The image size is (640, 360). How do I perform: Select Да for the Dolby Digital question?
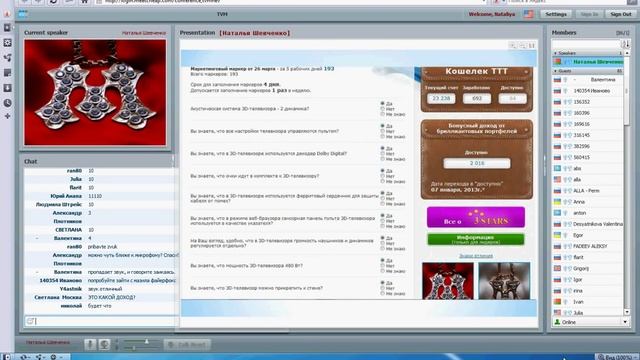pyautogui.click(x=382, y=148)
